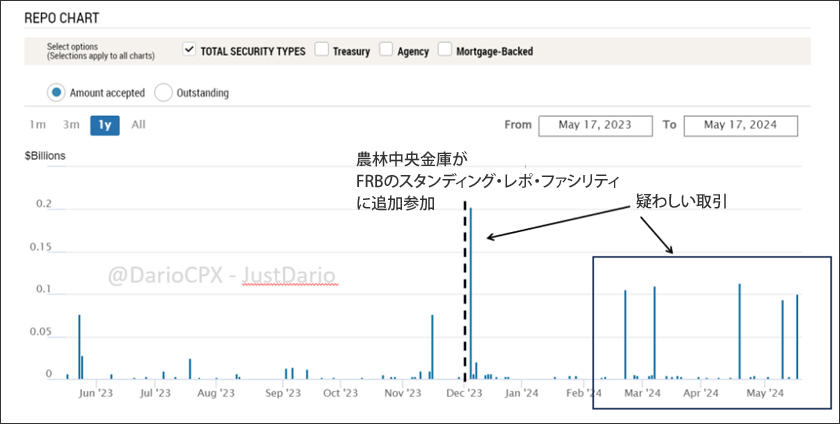
Task: Click the active 1y range button
Action: 105,125
